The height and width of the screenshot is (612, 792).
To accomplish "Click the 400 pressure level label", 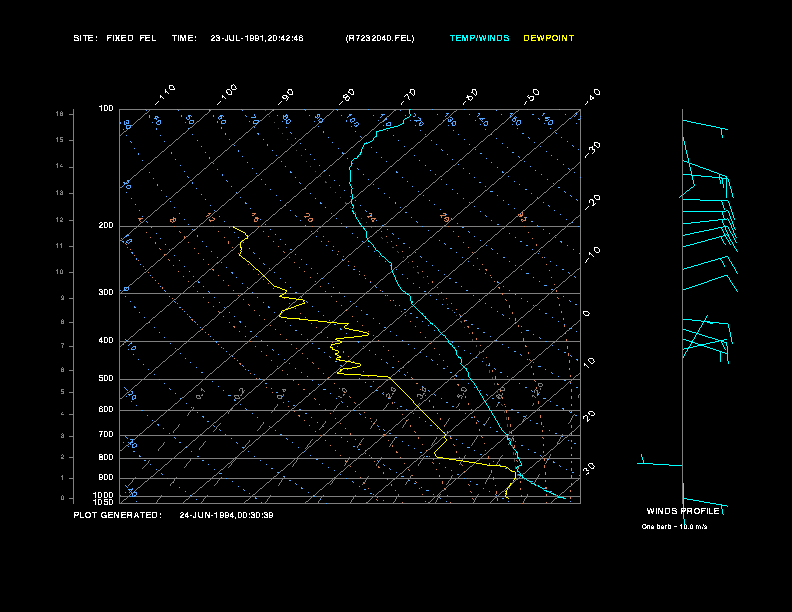I will [x=106, y=340].
